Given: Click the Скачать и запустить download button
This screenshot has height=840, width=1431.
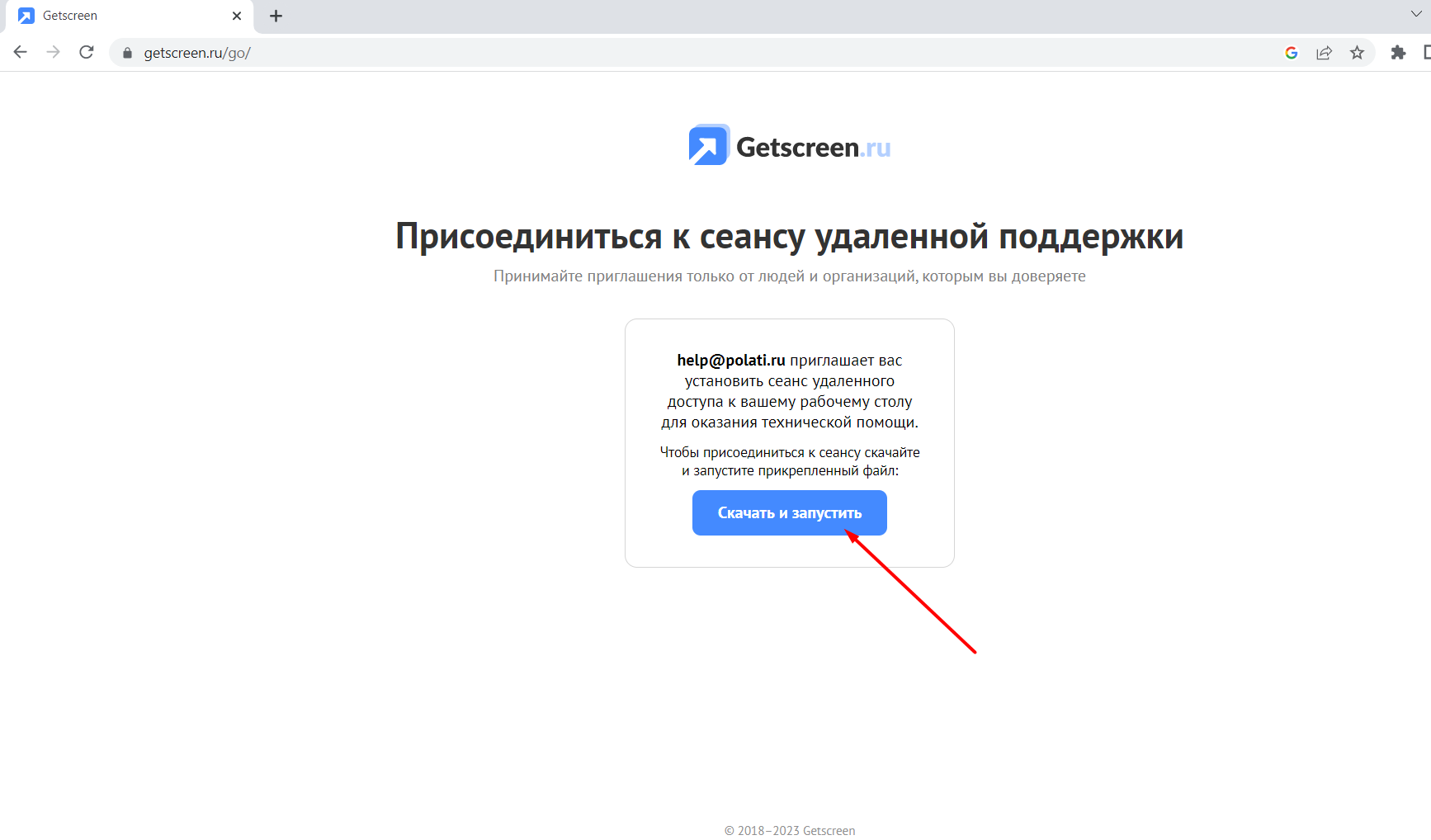Looking at the screenshot, I should pyautogui.click(x=789, y=512).
